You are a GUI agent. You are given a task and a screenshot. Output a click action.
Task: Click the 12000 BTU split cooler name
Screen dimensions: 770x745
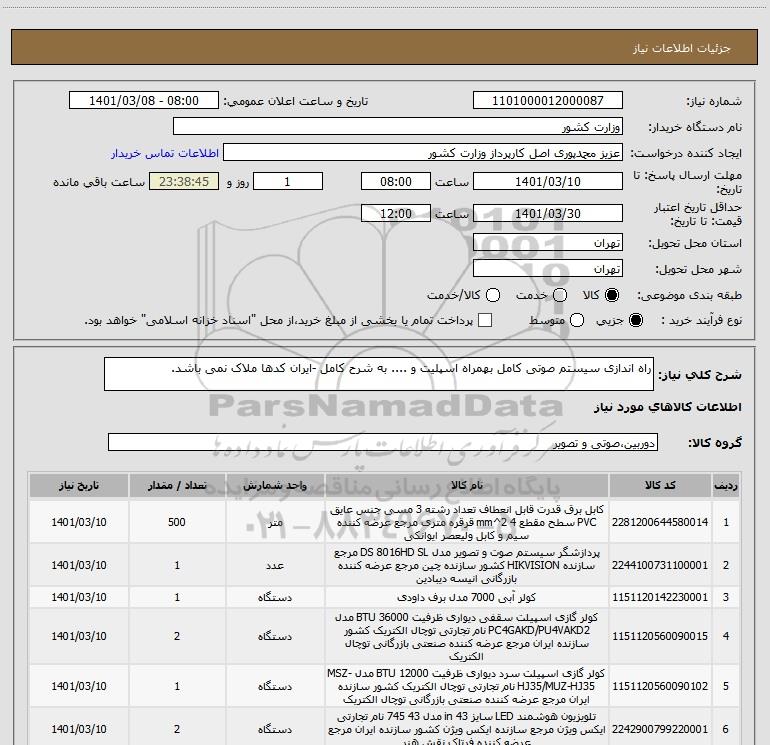pos(467,686)
